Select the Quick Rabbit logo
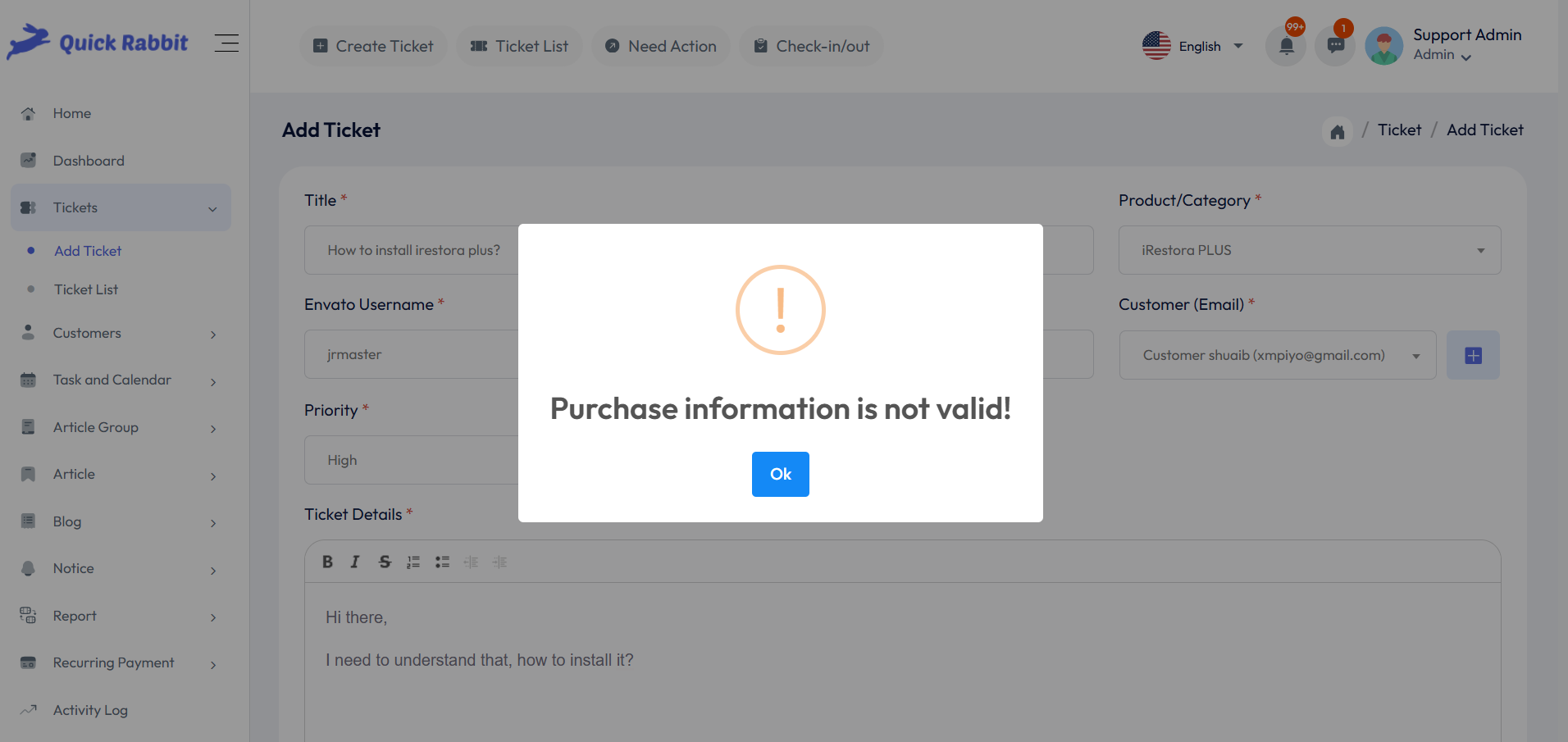 97,42
